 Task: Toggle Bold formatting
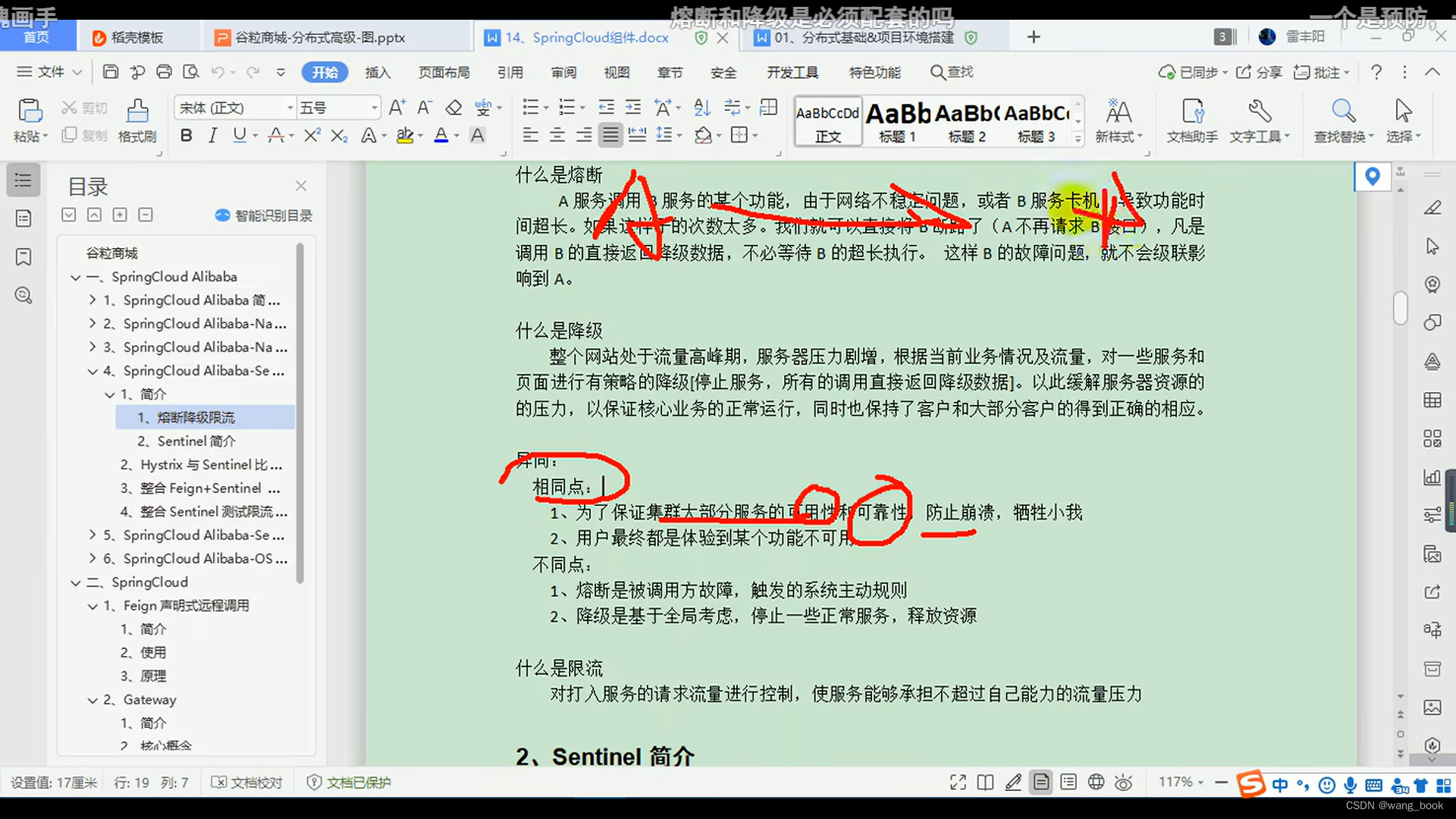click(186, 136)
